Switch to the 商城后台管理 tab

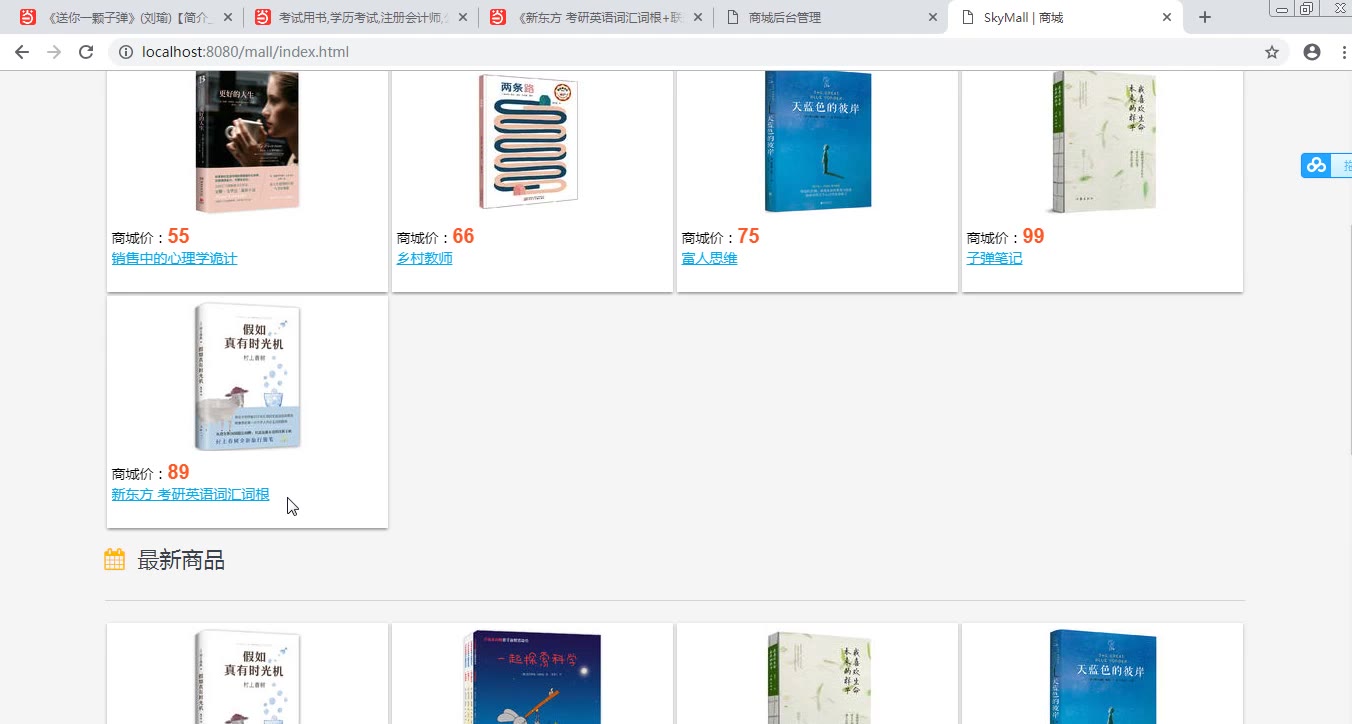coord(830,17)
